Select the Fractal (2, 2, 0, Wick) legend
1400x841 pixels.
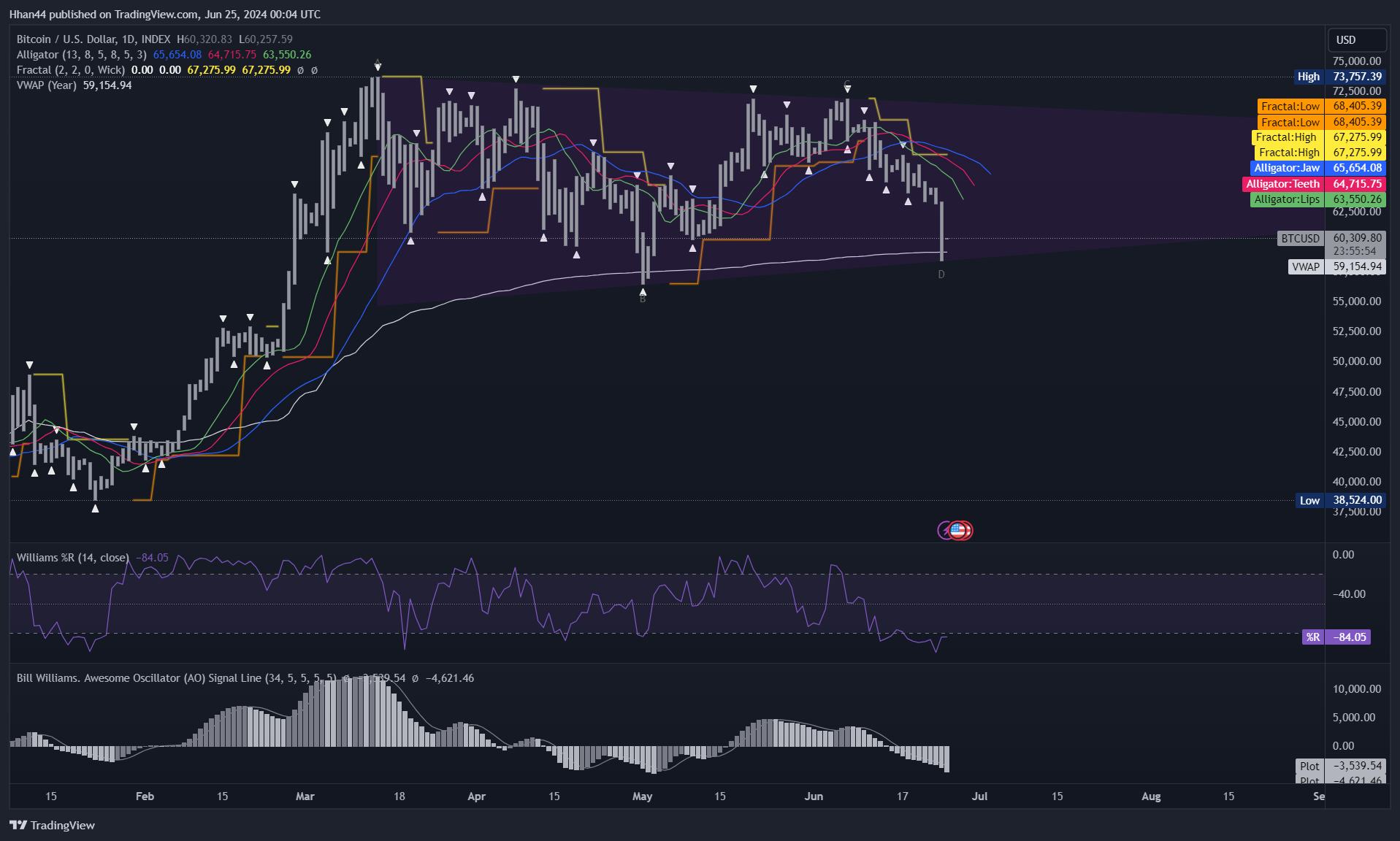(71, 70)
